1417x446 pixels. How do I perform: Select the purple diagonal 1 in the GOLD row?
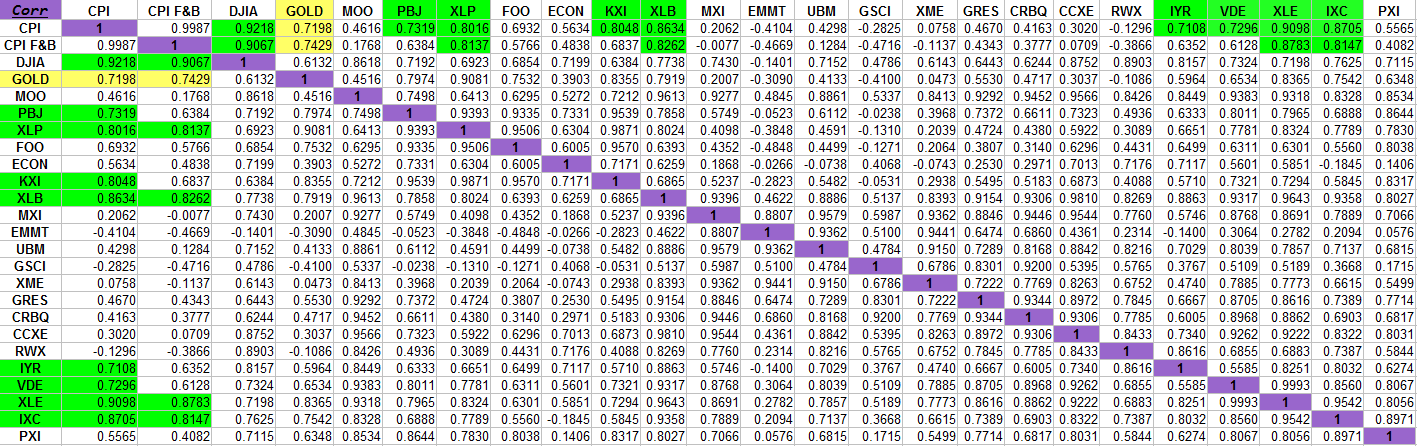pyautogui.click(x=305, y=79)
